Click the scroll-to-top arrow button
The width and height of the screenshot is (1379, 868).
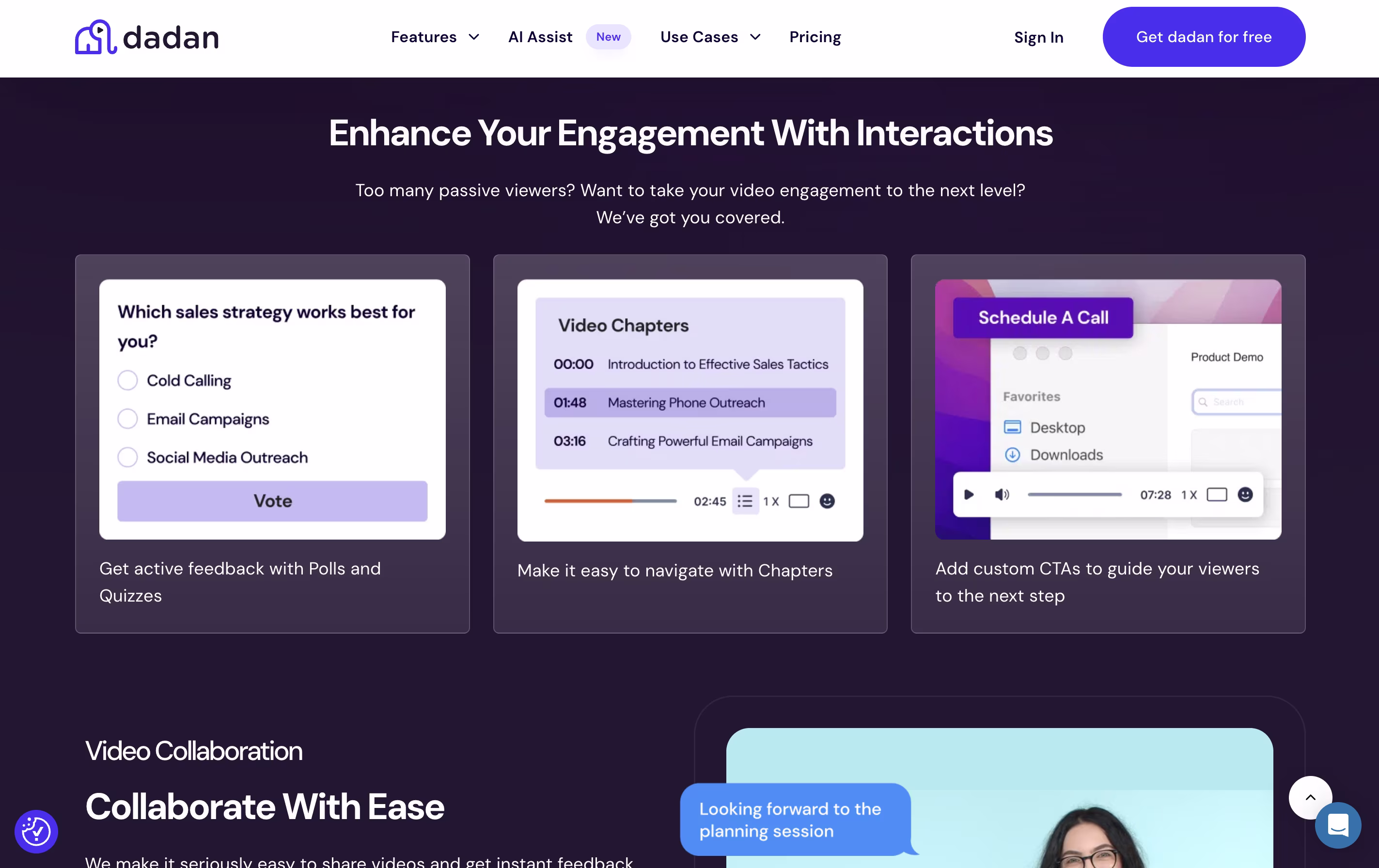(1310, 797)
